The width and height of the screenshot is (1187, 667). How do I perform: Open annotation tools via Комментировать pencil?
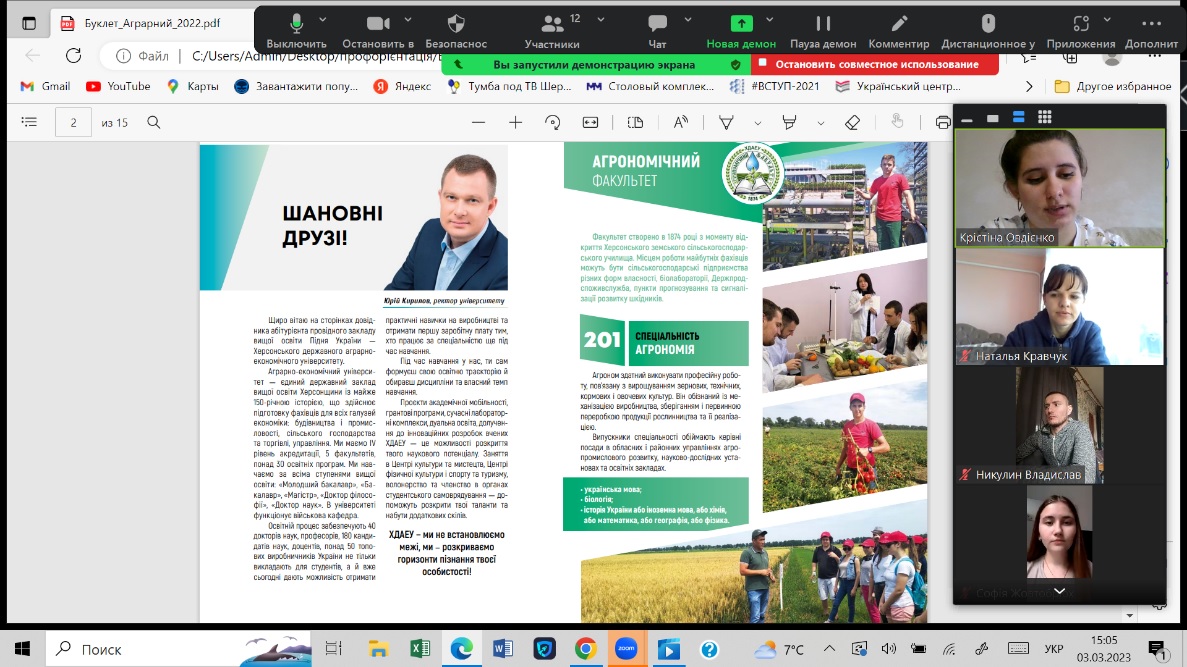899,32
